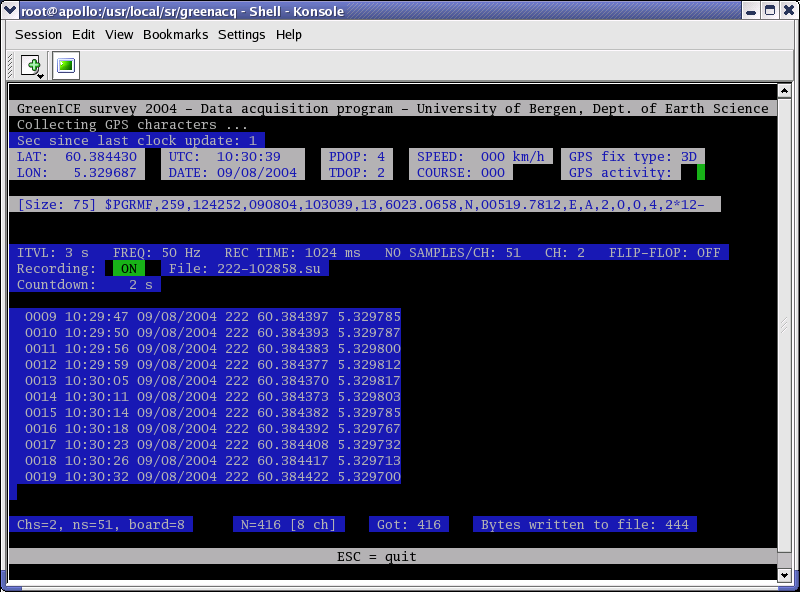Click the New Session icon in toolbar

pyautogui.click(x=31, y=66)
